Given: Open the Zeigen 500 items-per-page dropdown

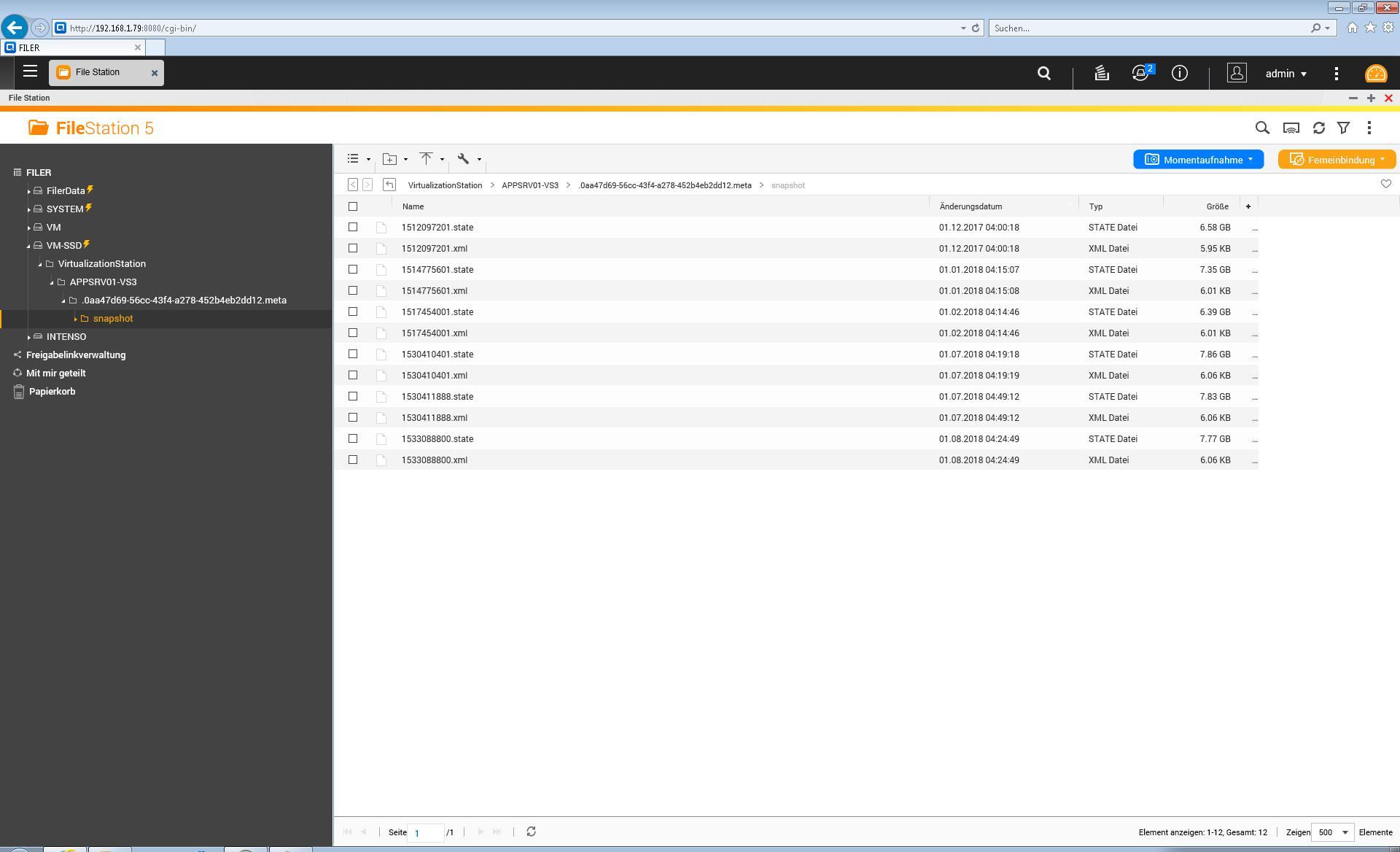Looking at the screenshot, I should tap(1332, 832).
